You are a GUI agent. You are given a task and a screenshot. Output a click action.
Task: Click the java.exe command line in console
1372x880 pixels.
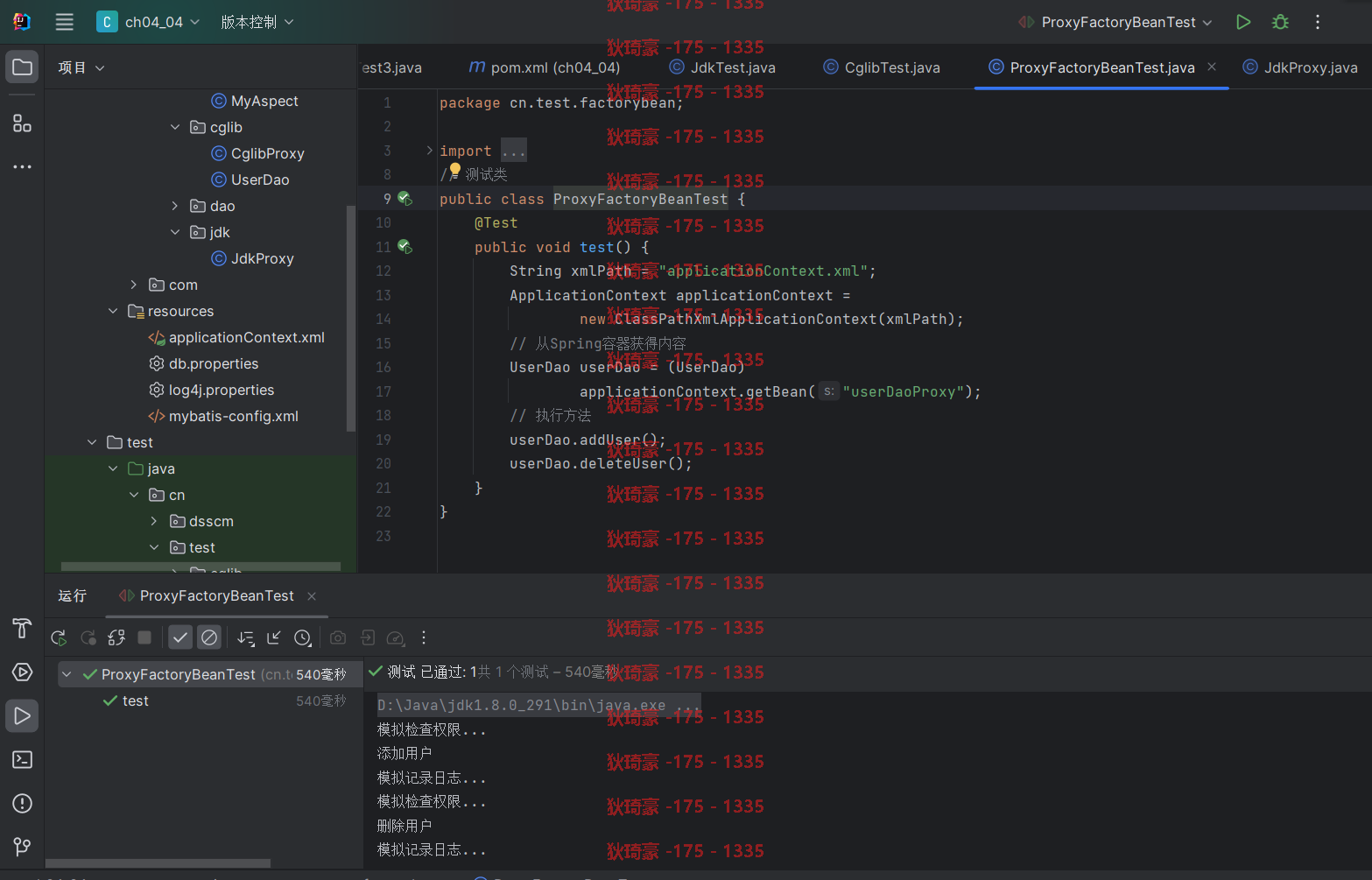coord(538,705)
